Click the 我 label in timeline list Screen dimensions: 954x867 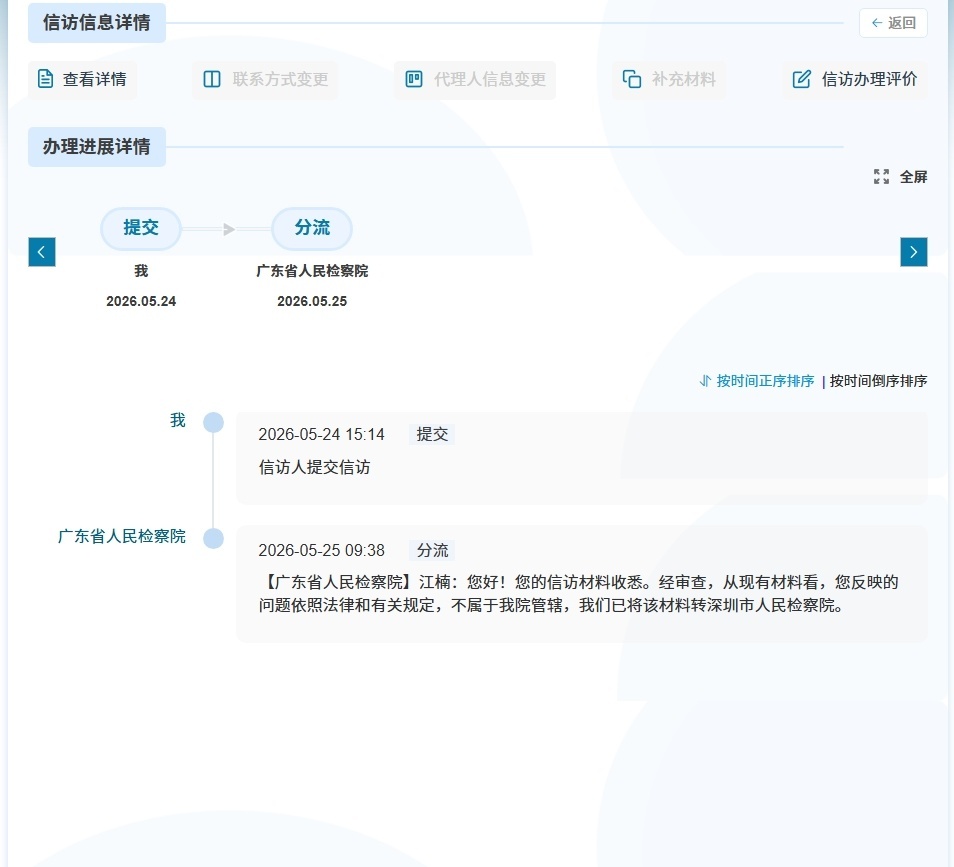coord(178,420)
